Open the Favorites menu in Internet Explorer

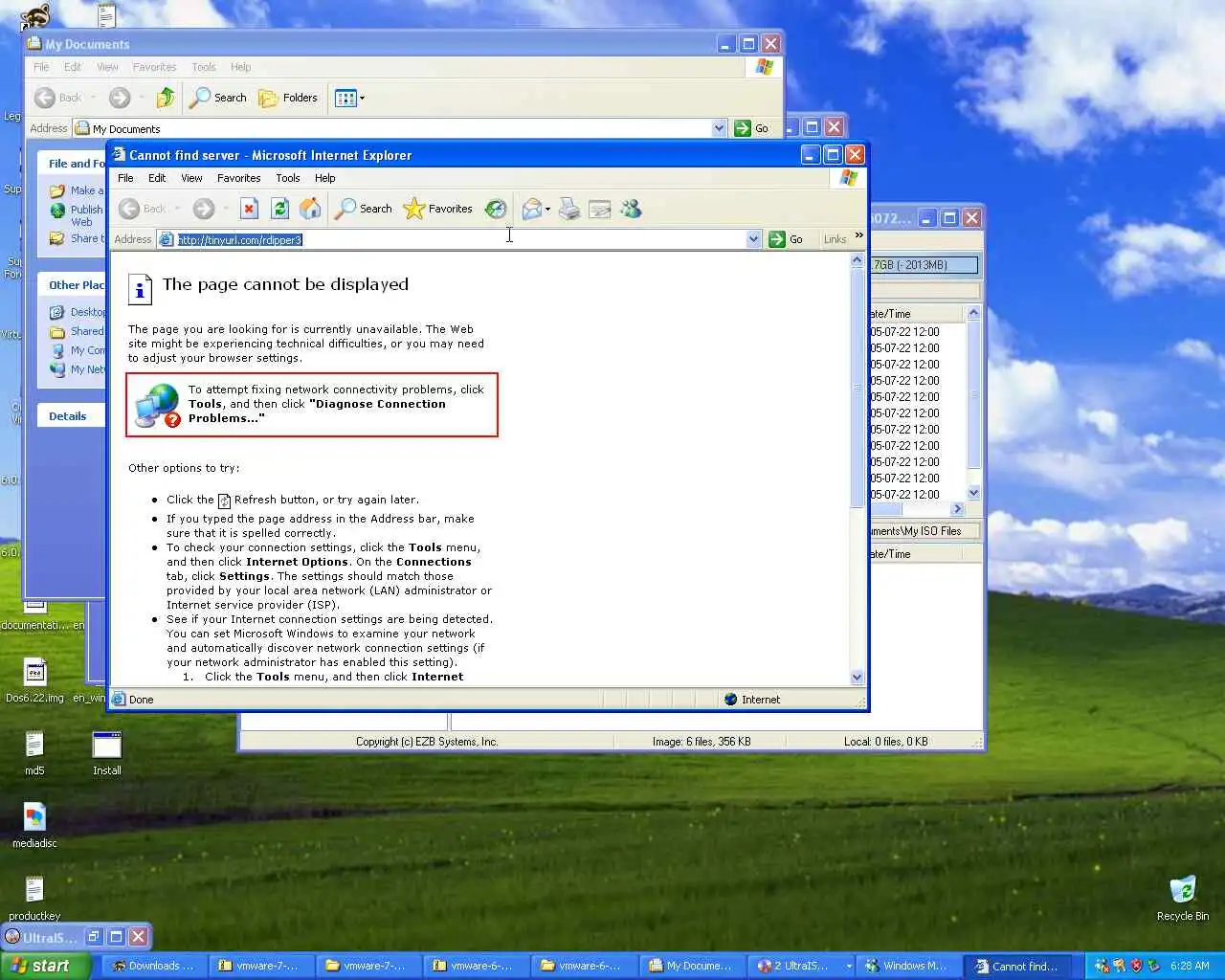[x=238, y=178]
